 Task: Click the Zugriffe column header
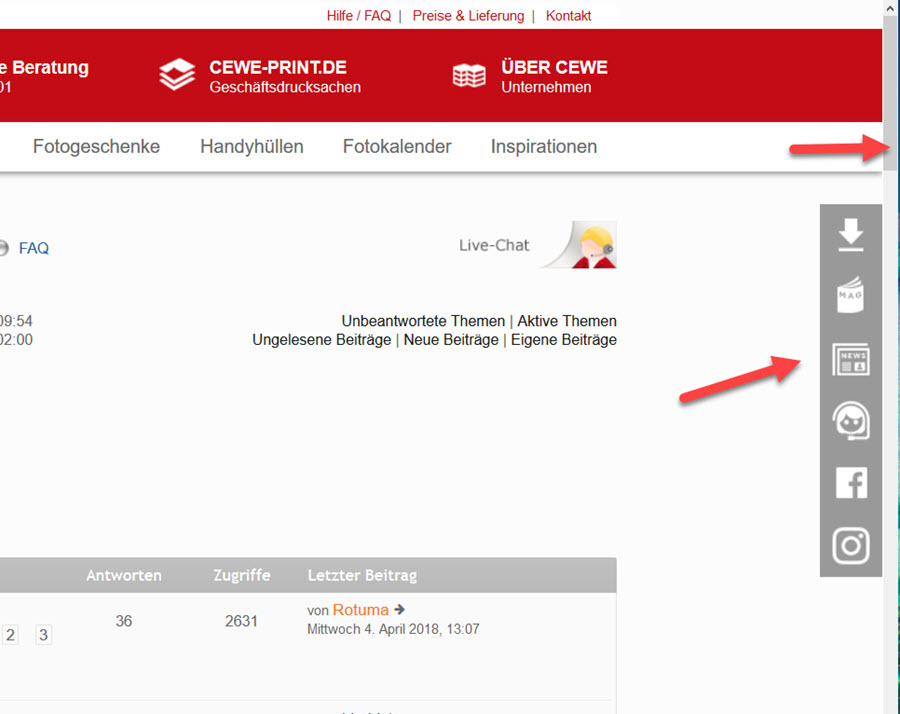pyautogui.click(x=242, y=575)
